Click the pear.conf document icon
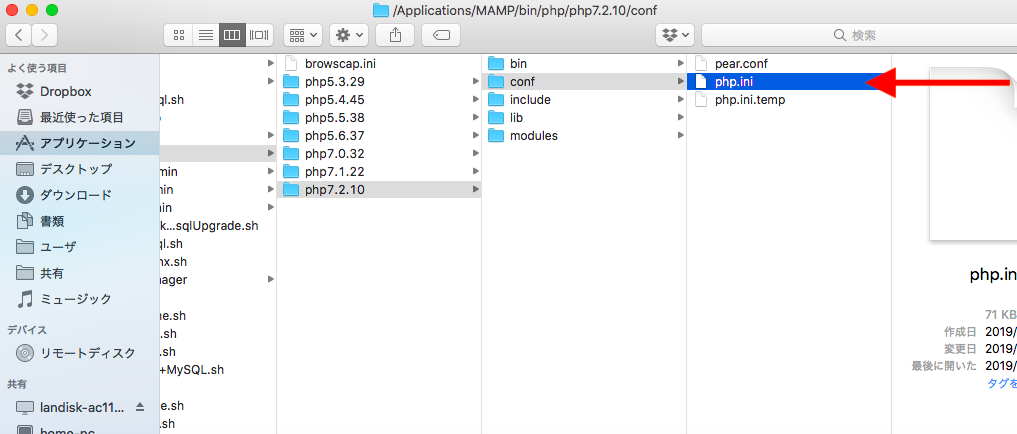Image resolution: width=1017 pixels, height=434 pixels. [700, 64]
